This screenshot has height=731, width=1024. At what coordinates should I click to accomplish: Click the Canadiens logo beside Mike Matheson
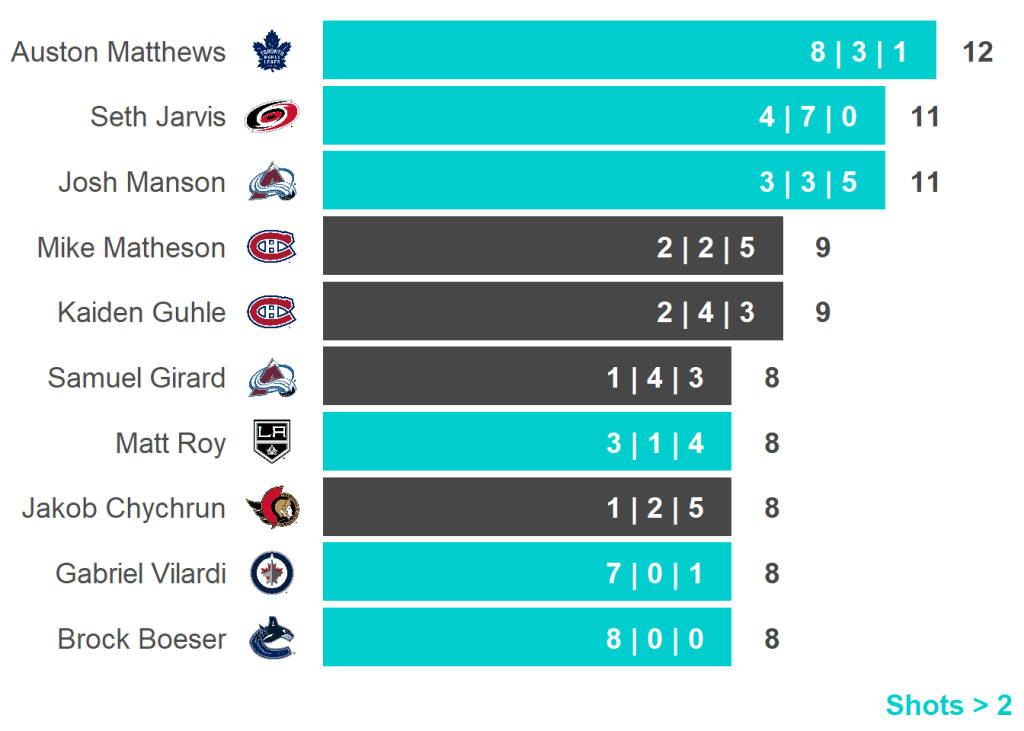271,247
